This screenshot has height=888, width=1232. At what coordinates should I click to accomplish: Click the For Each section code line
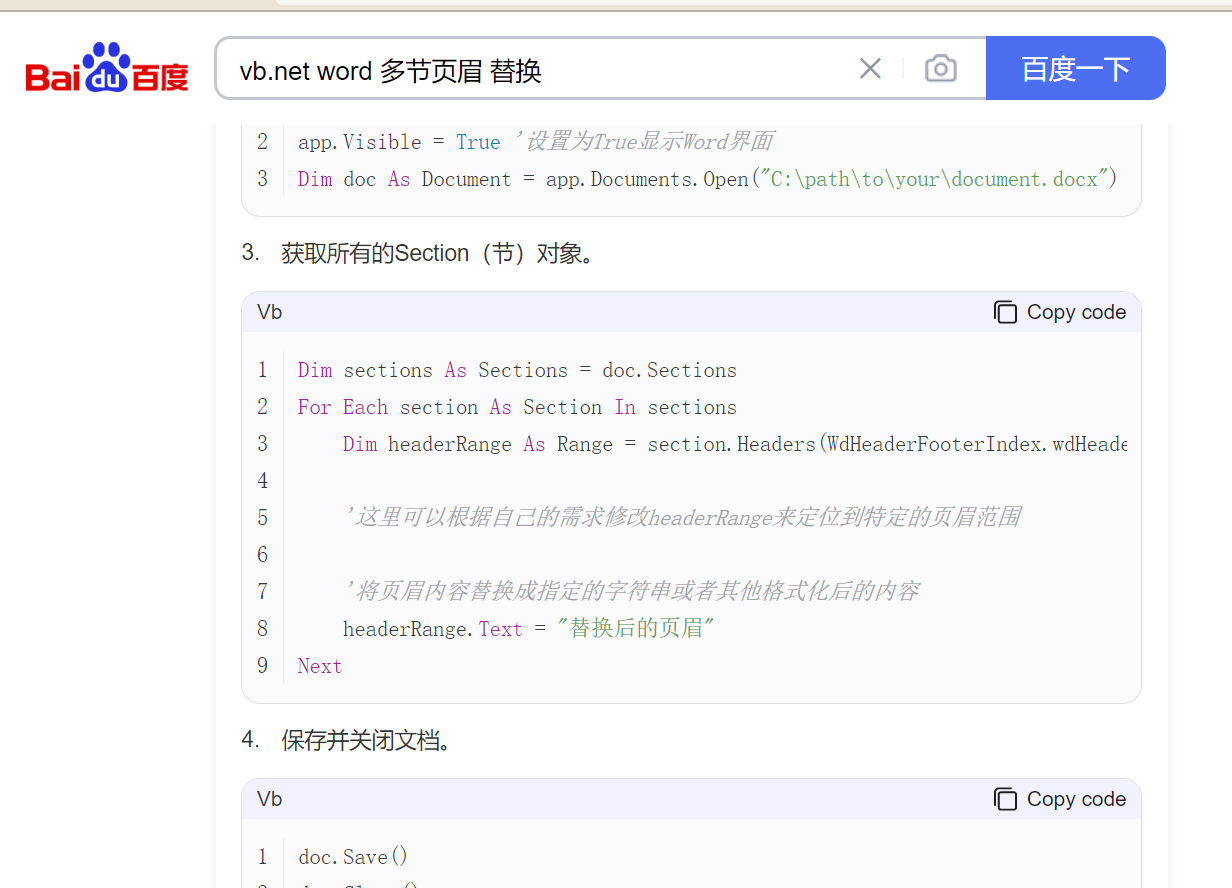pyautogui.click(x=517, y=407)
